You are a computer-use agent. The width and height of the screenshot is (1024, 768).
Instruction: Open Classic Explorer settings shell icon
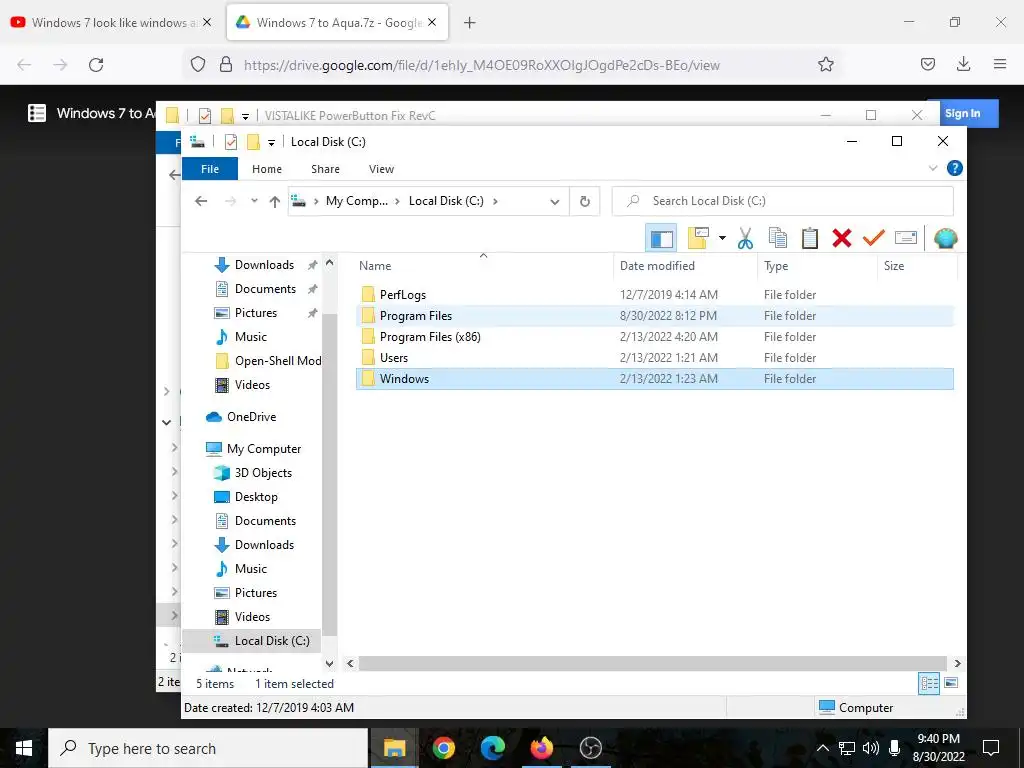point(945,238)
